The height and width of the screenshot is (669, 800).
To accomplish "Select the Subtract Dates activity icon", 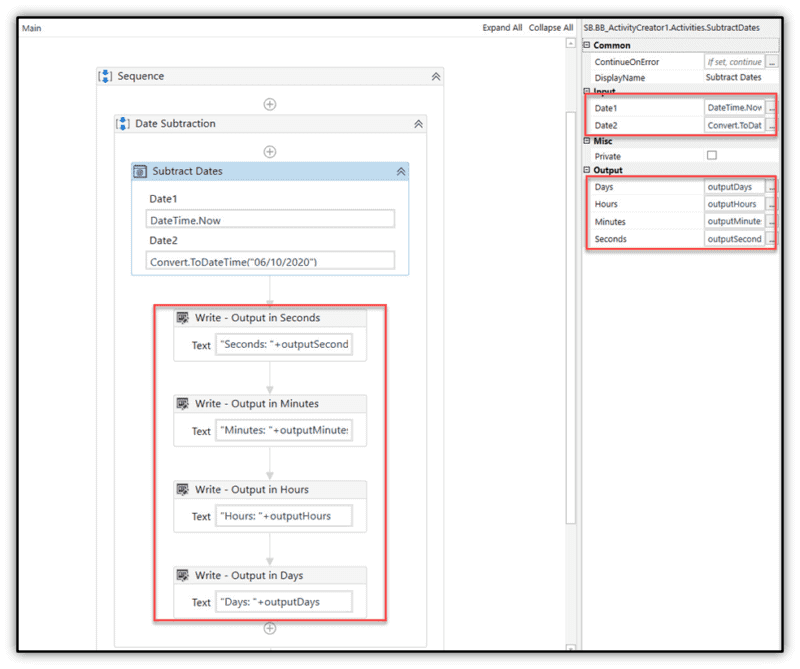I will pos(141,170).
